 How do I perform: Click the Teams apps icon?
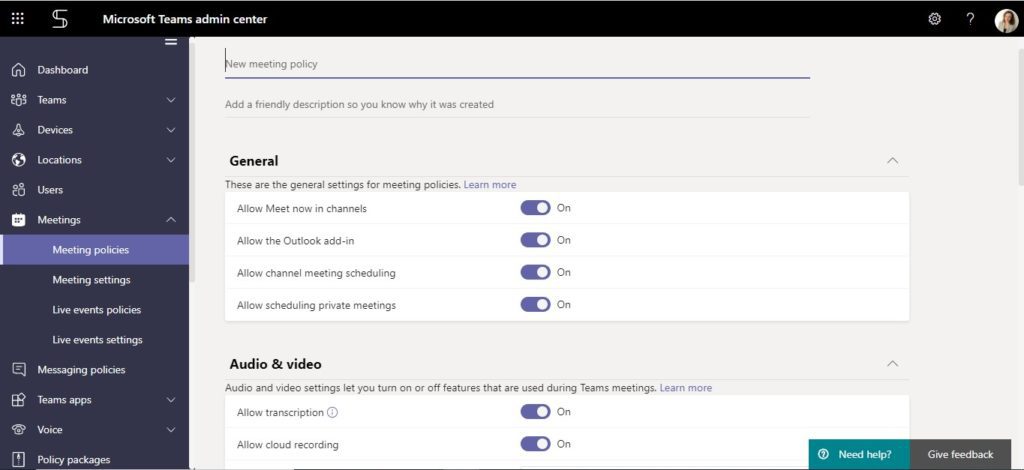(19, 400)
